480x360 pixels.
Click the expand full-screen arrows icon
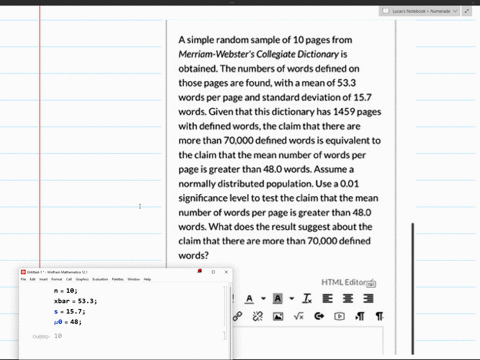(467, 11)
